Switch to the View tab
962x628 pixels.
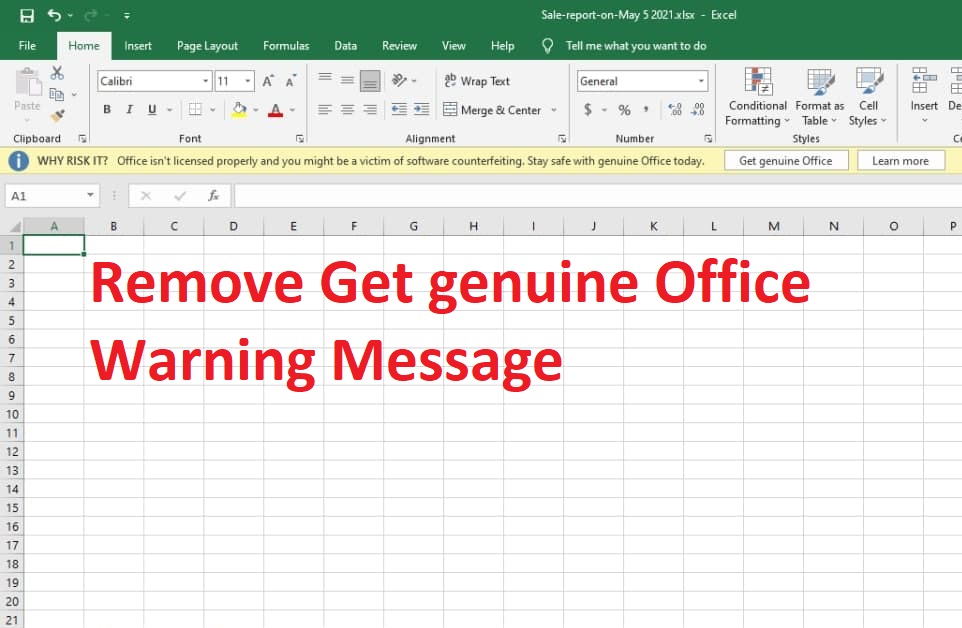click(x=453, y=45)
